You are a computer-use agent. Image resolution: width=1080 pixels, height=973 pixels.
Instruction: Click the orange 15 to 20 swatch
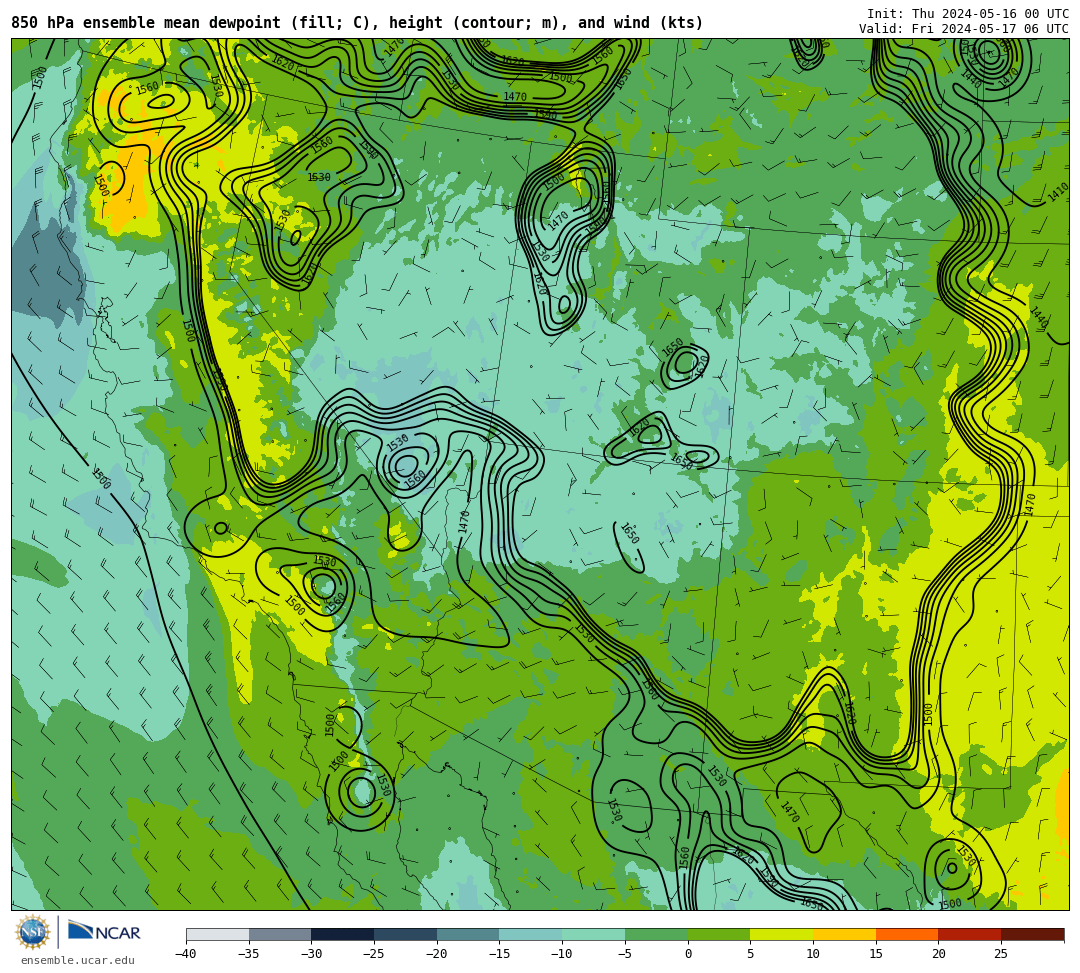(907, 934)
